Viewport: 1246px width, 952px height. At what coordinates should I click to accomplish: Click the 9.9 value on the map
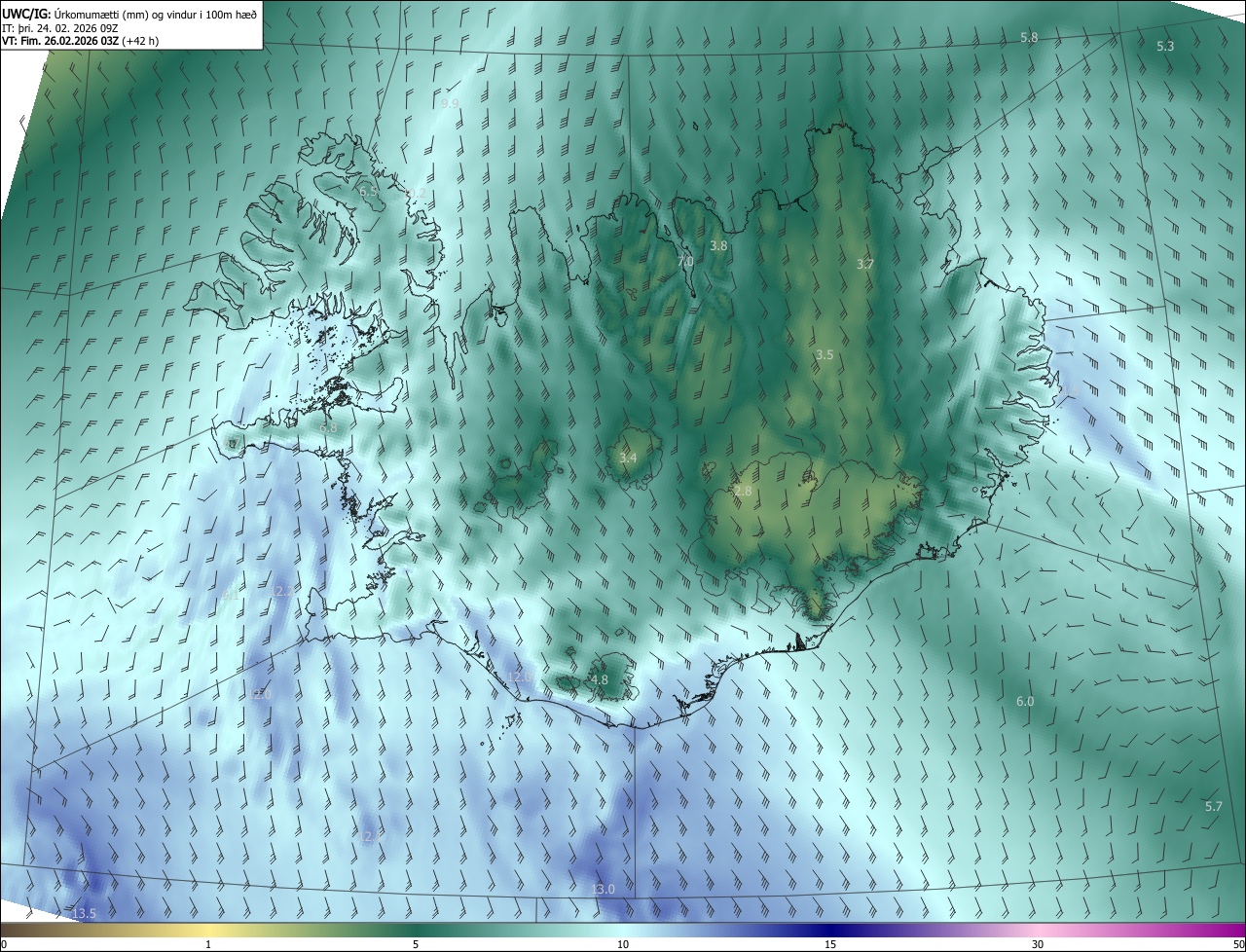(x=450, y=103)
